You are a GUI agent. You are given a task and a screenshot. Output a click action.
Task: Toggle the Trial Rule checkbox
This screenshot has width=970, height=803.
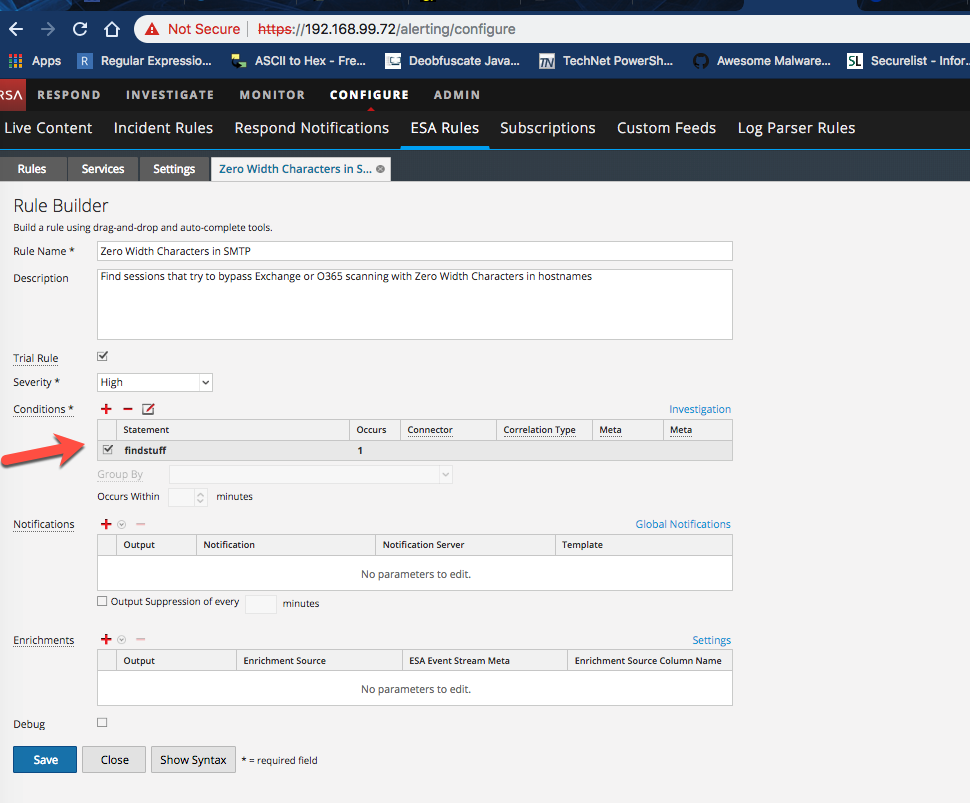[x=102, y=356]
